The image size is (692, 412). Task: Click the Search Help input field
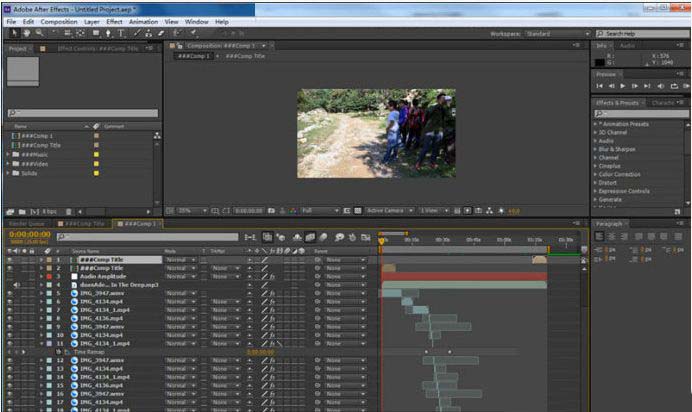coord(642,33)
